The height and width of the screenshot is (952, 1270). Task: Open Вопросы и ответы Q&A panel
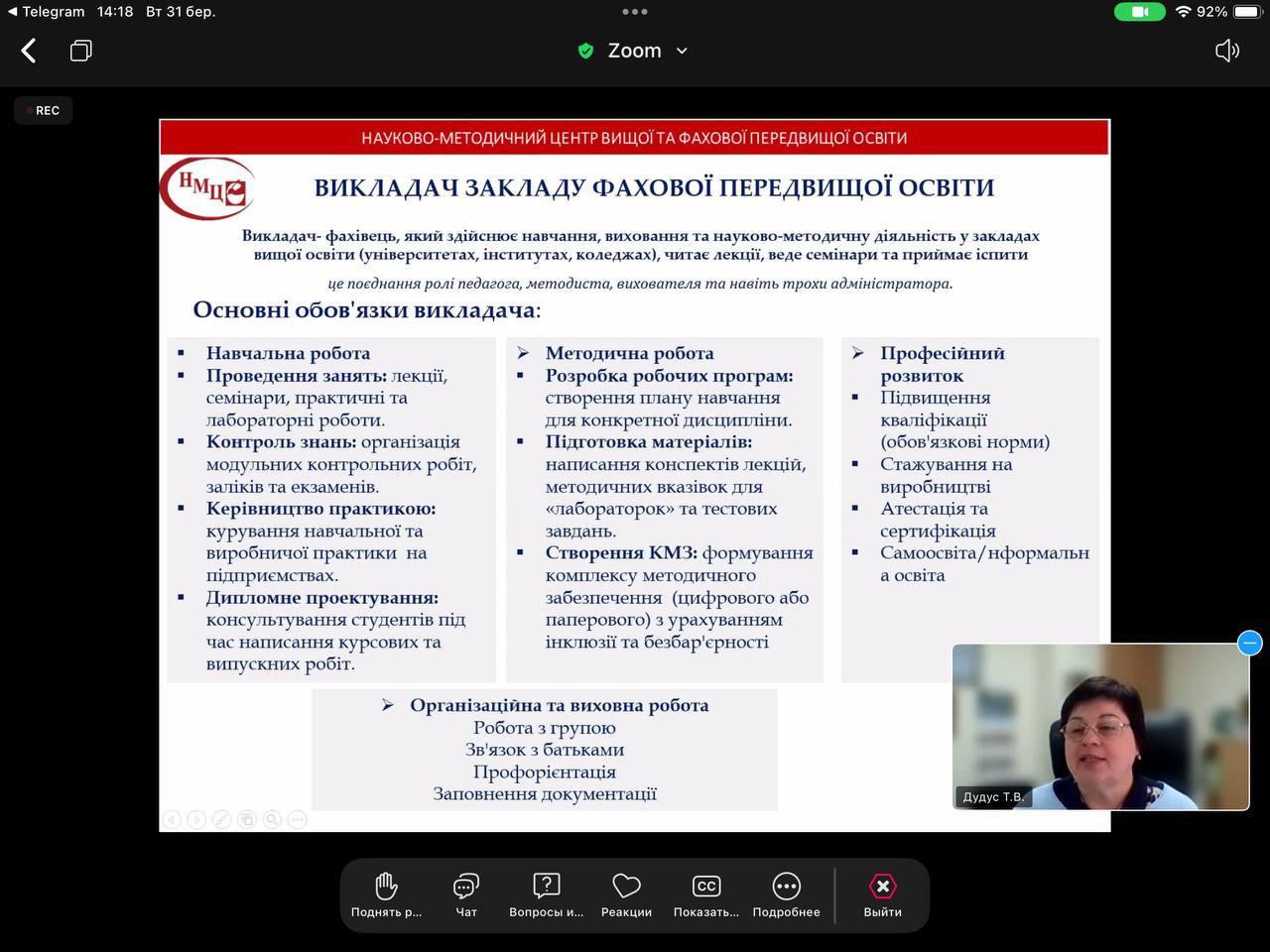pyautogui.click(x=546, y=894)
